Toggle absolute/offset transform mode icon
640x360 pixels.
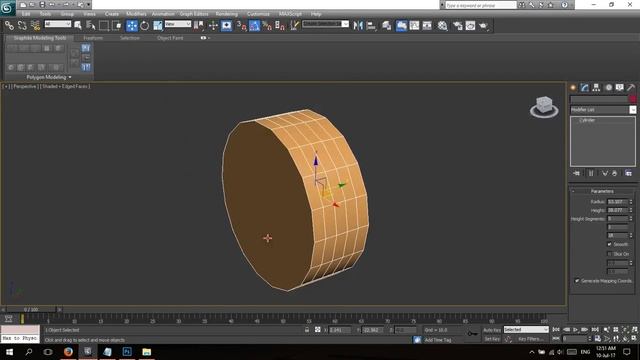pos(318,329)
